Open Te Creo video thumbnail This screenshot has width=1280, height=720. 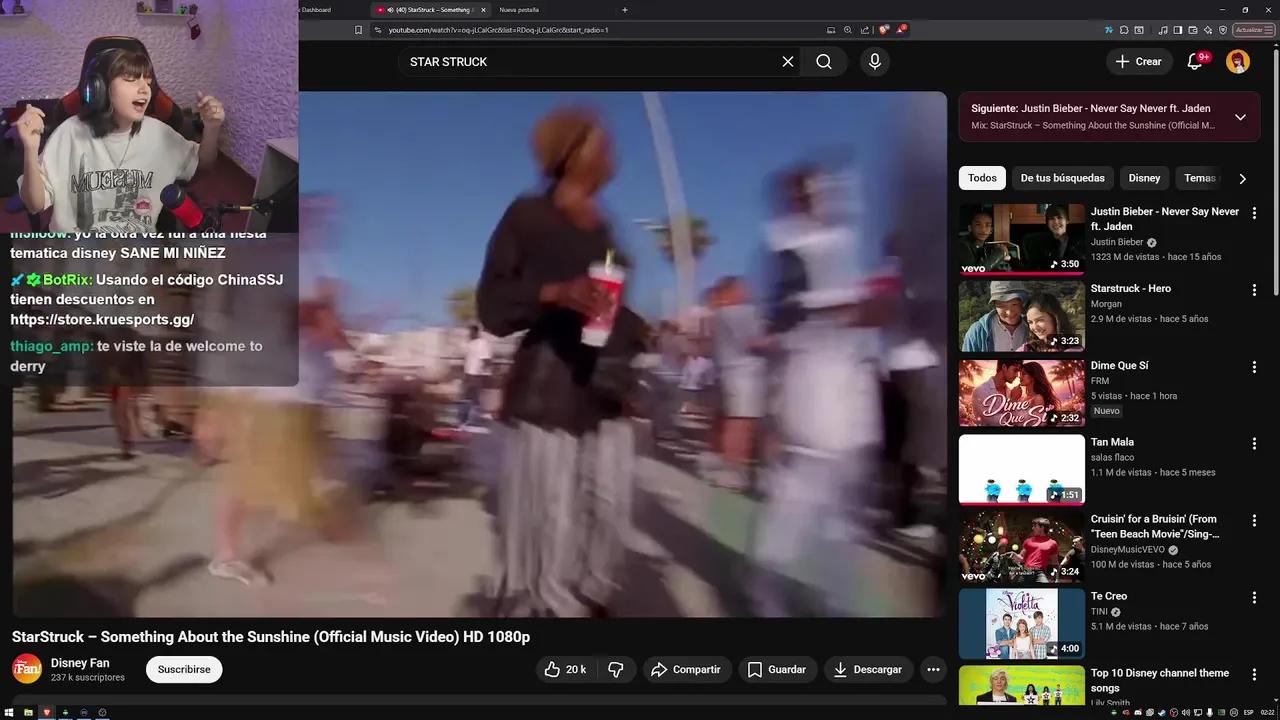tap(1022, 624)
